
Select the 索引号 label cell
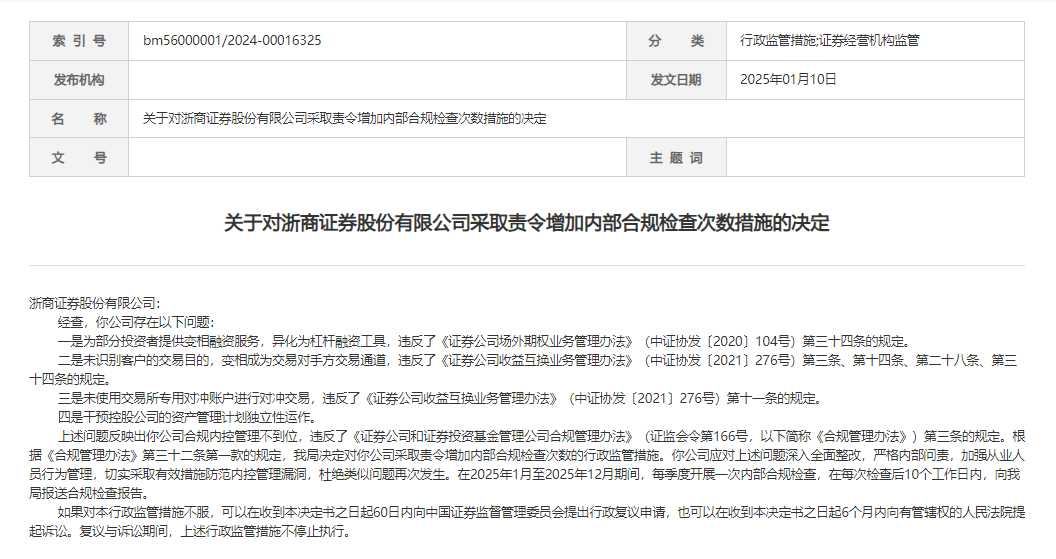point(79,41)
